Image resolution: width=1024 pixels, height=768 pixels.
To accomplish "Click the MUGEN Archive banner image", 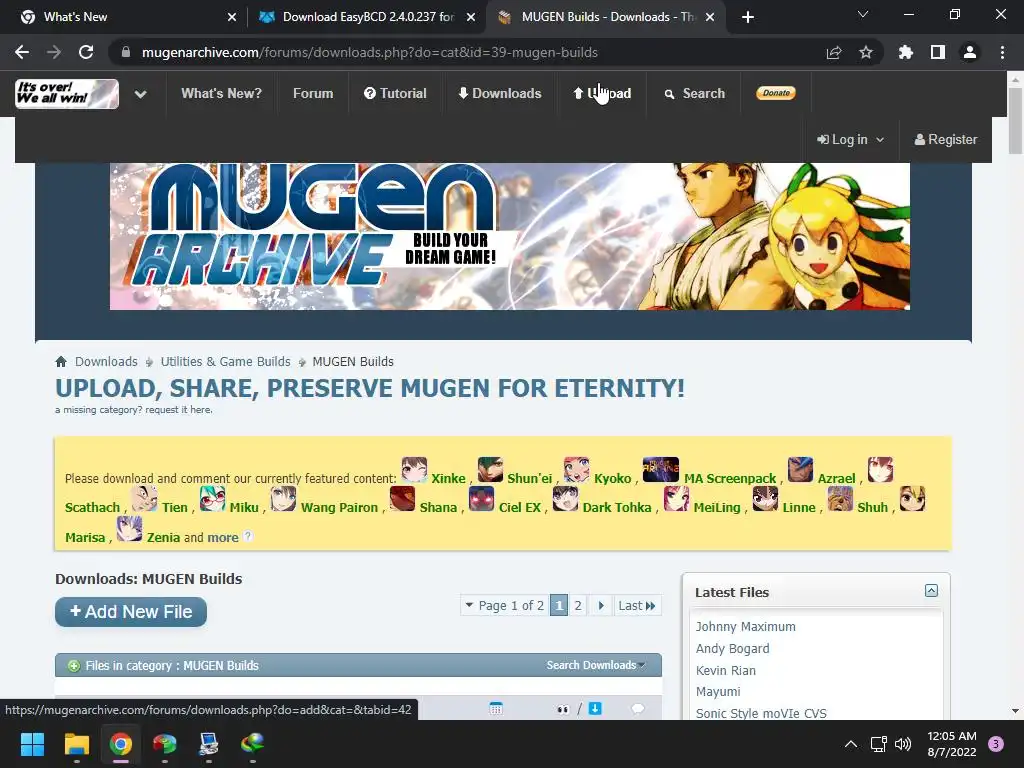I will 509,236.
